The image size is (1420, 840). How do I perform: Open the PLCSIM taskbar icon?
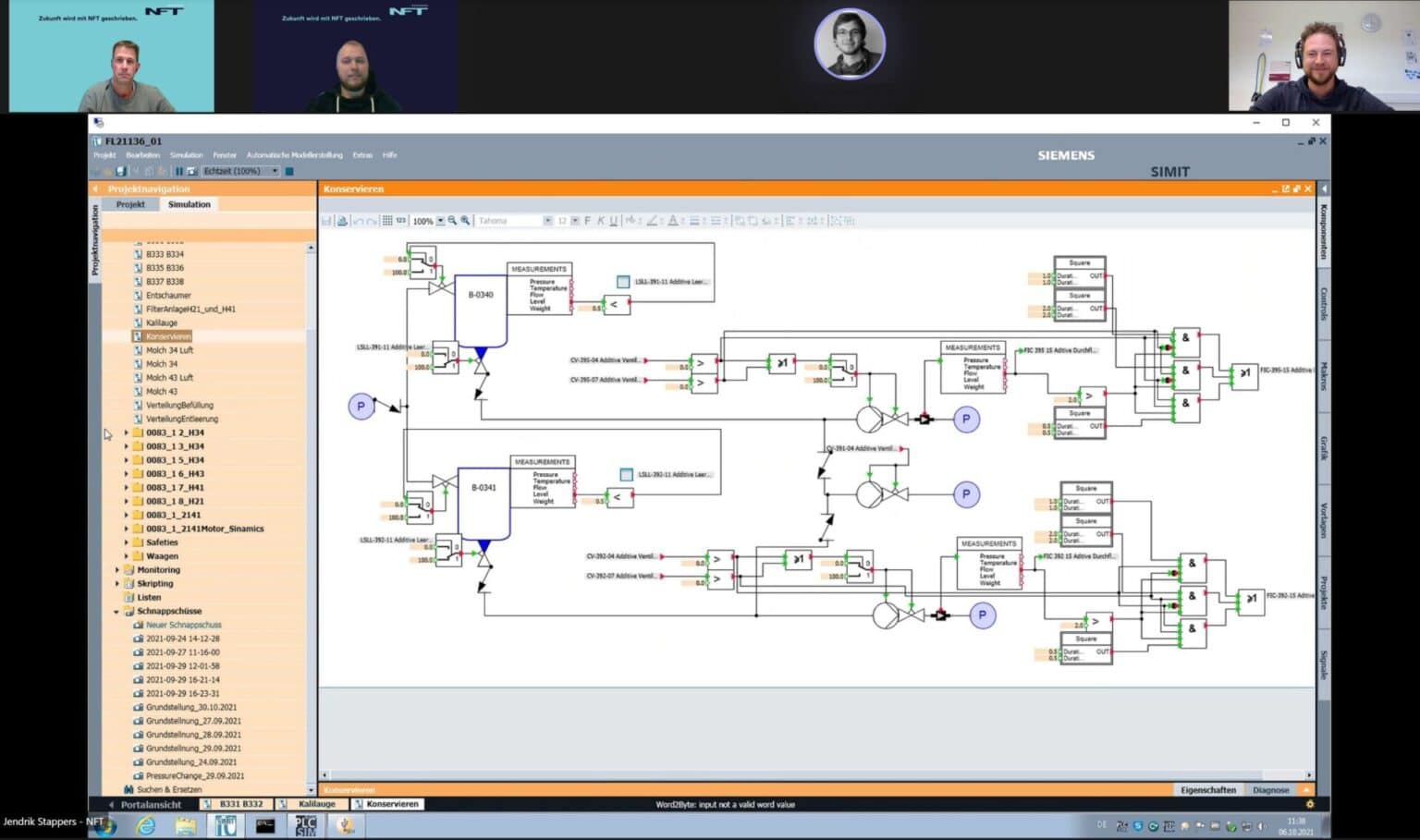pos(305,826)
